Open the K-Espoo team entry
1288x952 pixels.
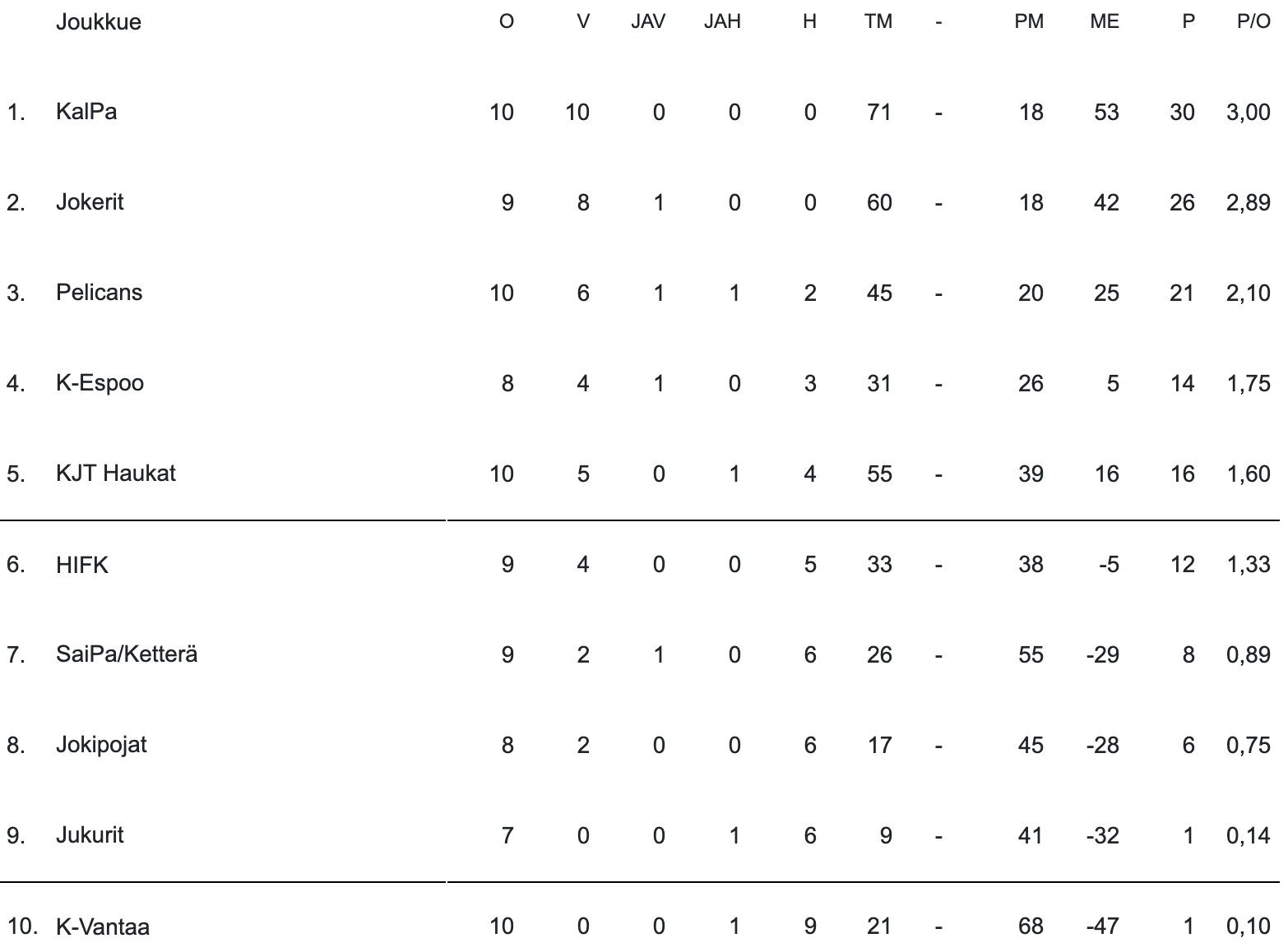click(100, 382)
